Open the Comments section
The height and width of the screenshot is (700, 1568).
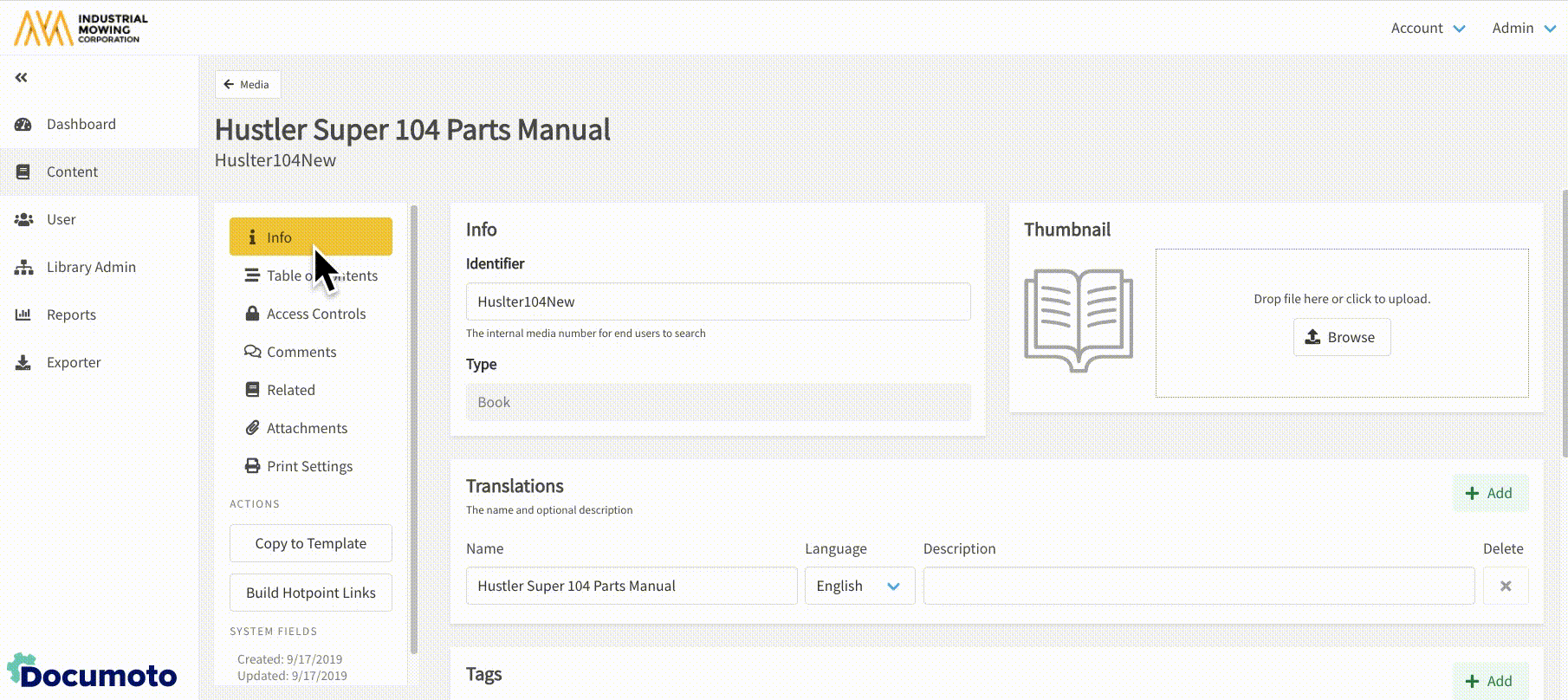point(301,352)
